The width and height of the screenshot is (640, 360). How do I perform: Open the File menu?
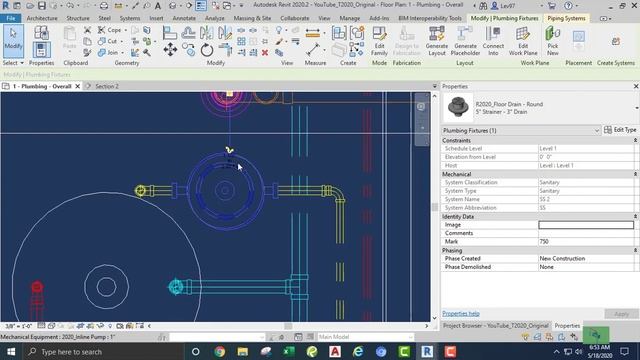click(11, 18)
